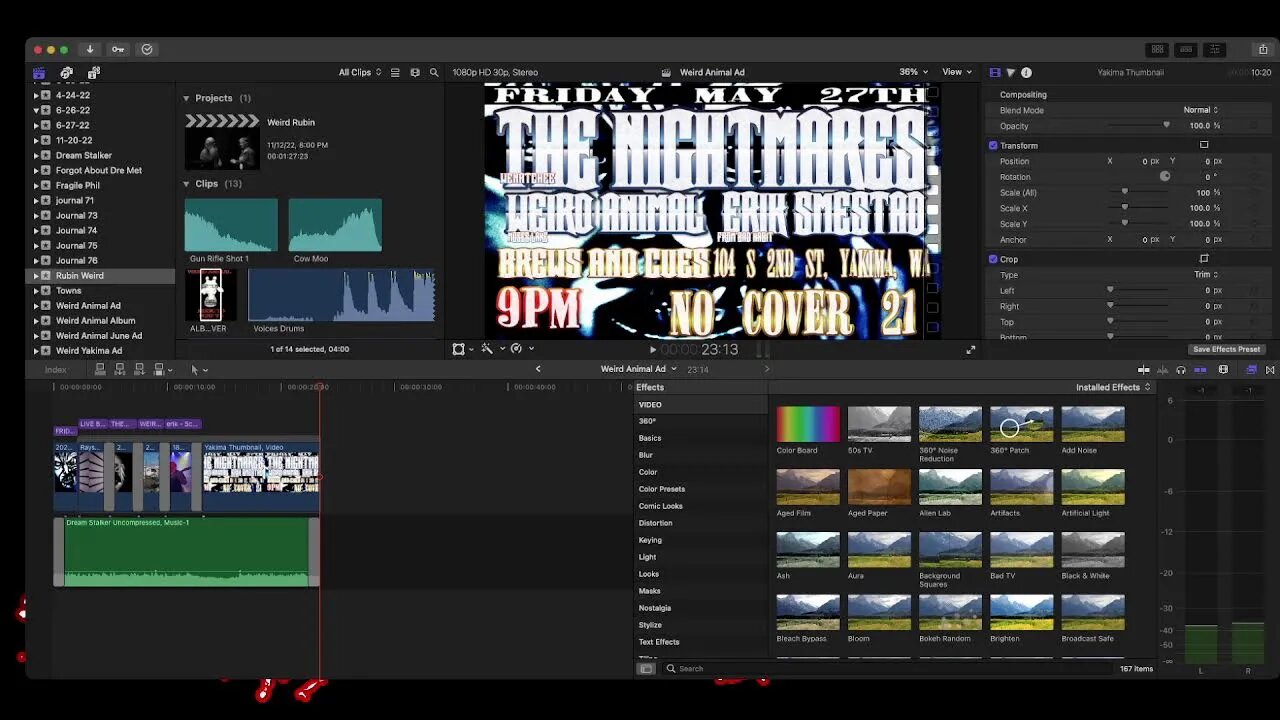Screen dimensions: 1280x720
Task: Click connect clip to storyline icon
Action: pyautogui.click(x=100, y=369)
